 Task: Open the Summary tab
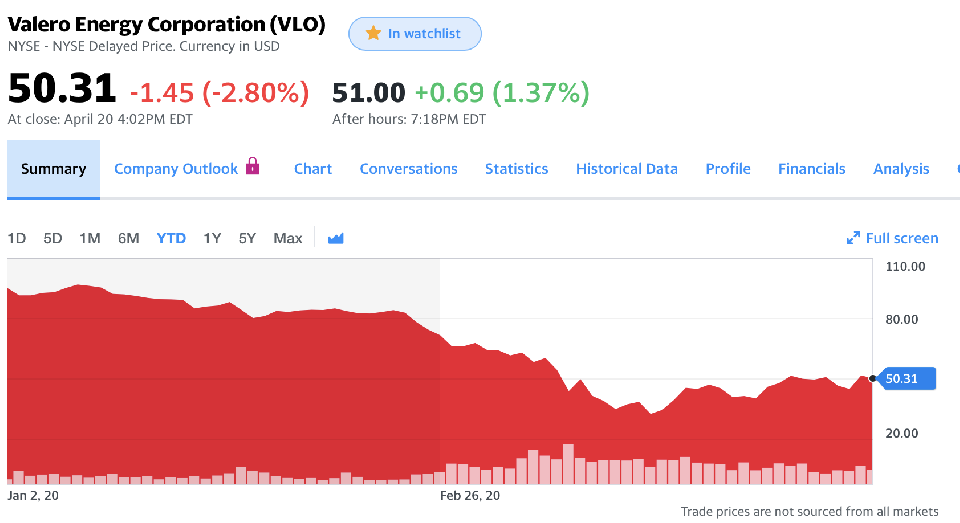click(53, 169)
